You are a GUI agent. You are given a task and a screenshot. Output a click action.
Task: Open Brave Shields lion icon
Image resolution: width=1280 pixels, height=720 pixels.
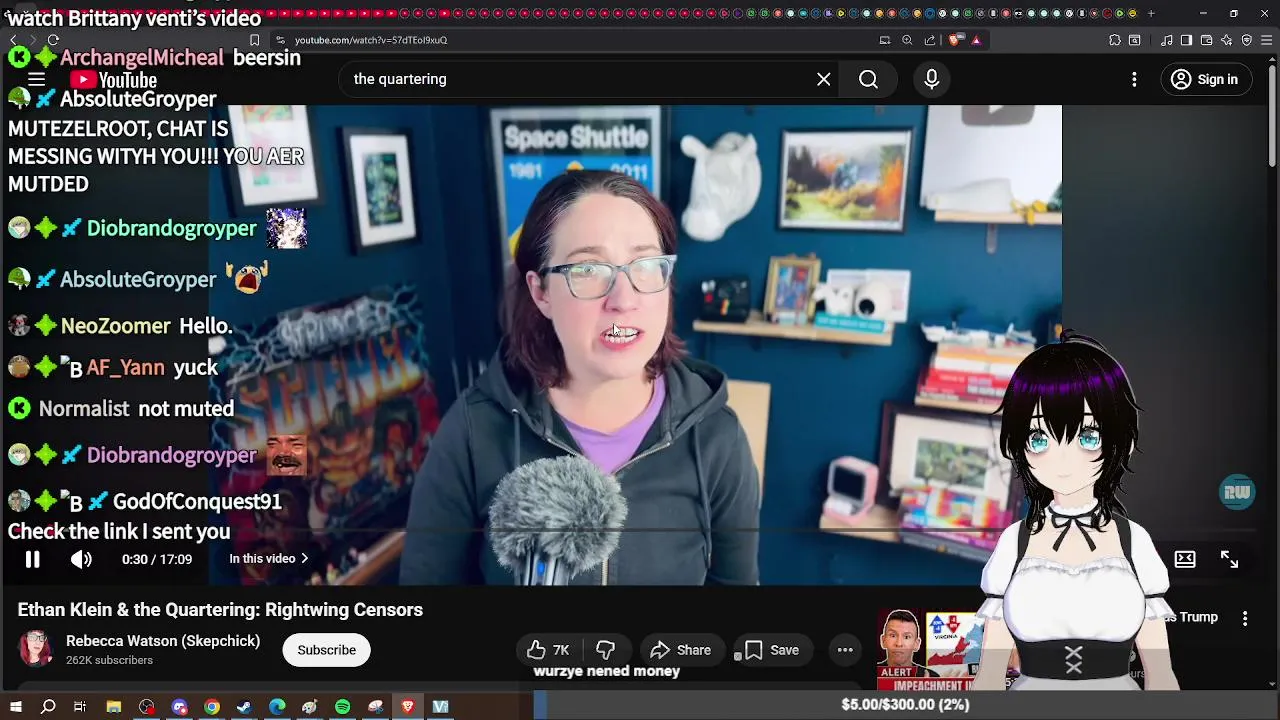(x=955, y=40)
